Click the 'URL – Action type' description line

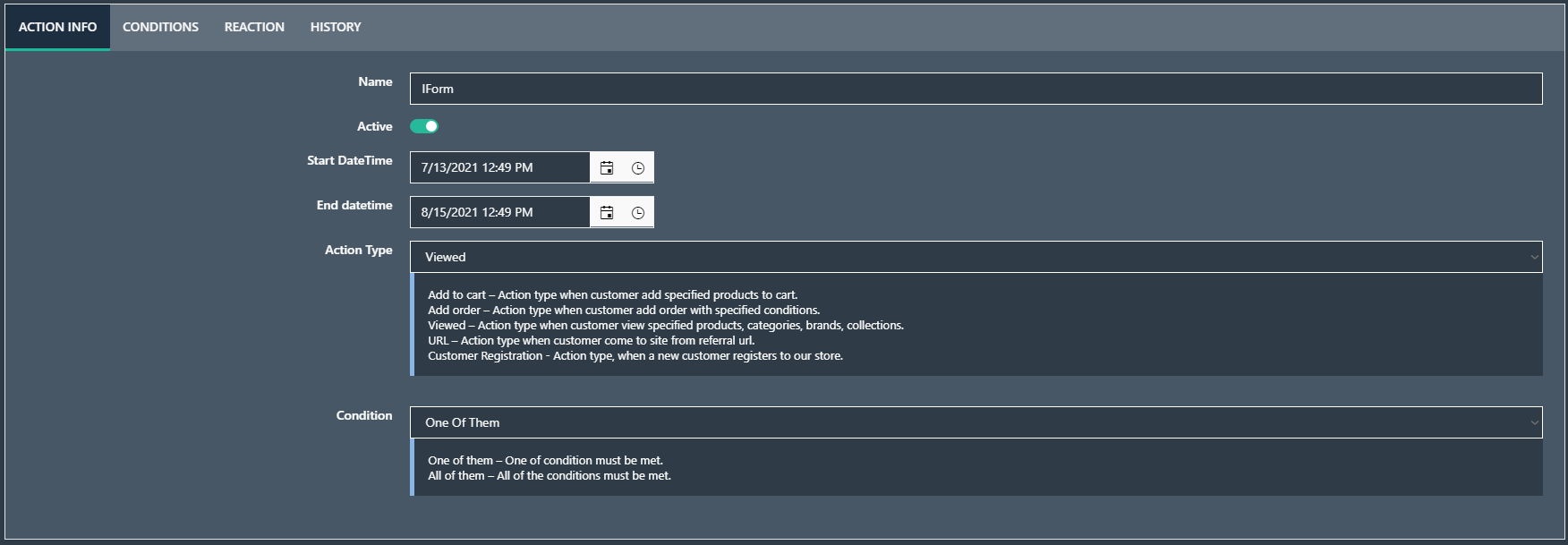click(x=592, y=340)
